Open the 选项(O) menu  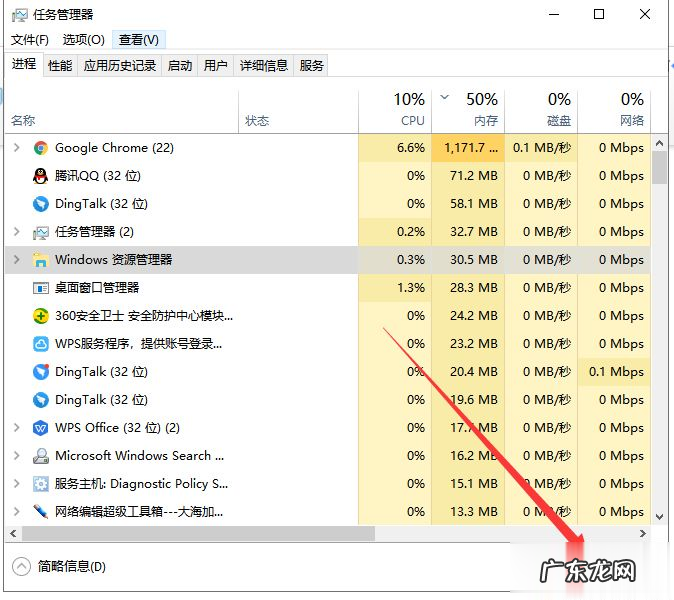click(x=83, y=40)
